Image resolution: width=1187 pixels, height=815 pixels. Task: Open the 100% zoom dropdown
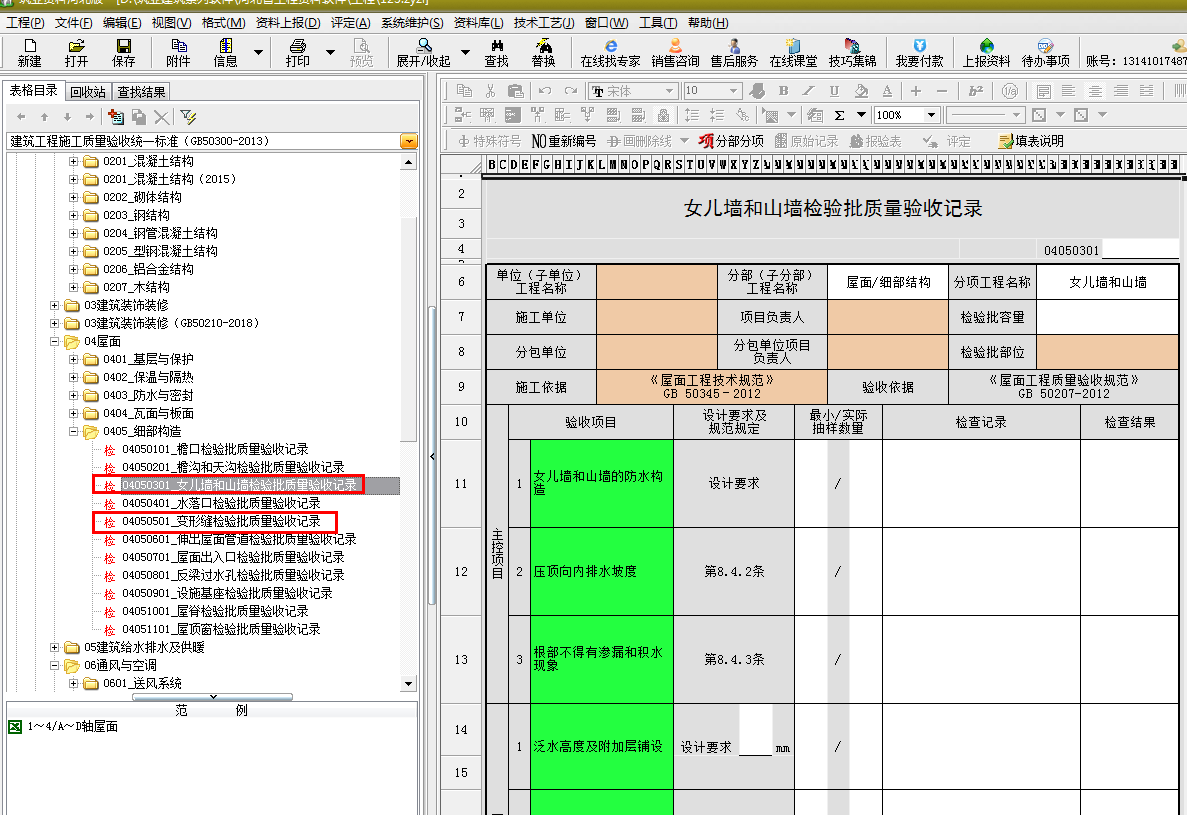pos(932,115)
